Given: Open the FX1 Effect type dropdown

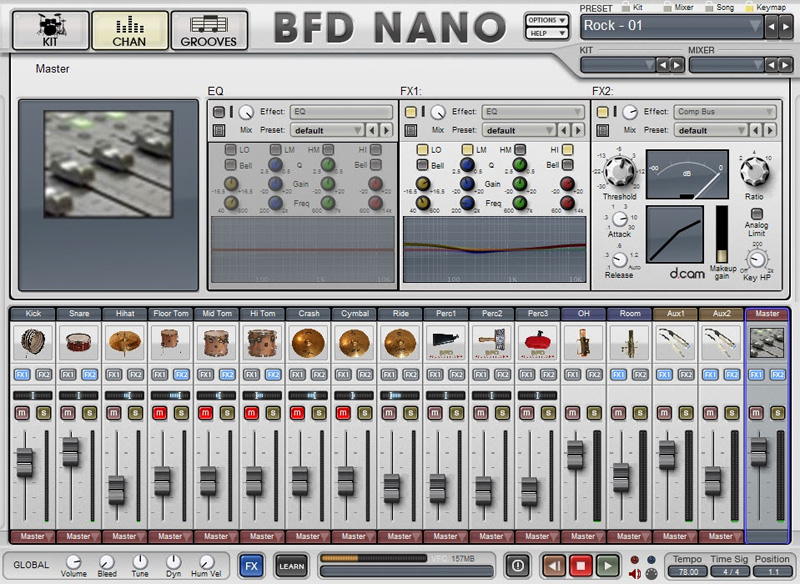Looking at the screenshot, I should [x=533, y=112].
